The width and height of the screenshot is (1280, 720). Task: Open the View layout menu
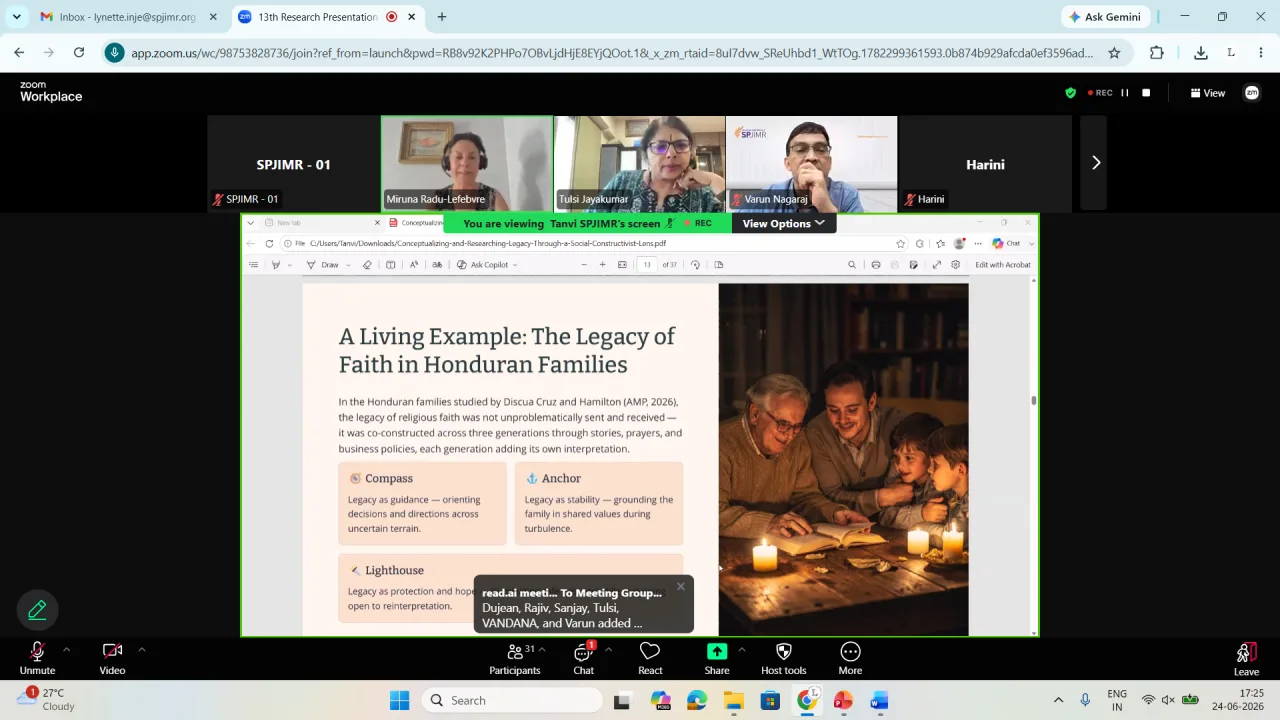(x=1207, y=93)
